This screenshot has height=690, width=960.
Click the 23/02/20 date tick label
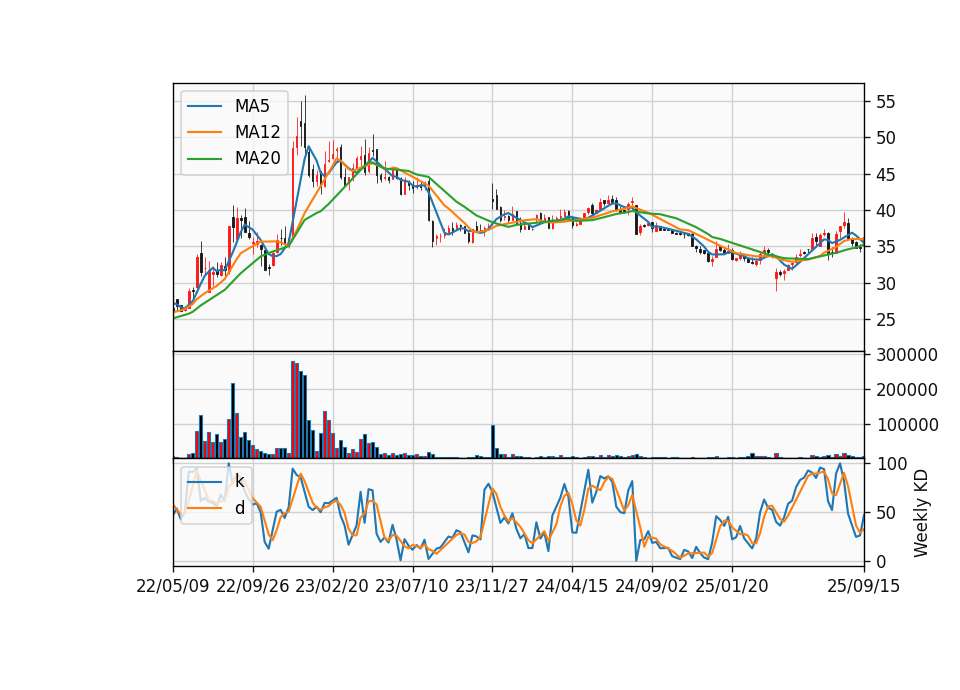coord(332,586)
